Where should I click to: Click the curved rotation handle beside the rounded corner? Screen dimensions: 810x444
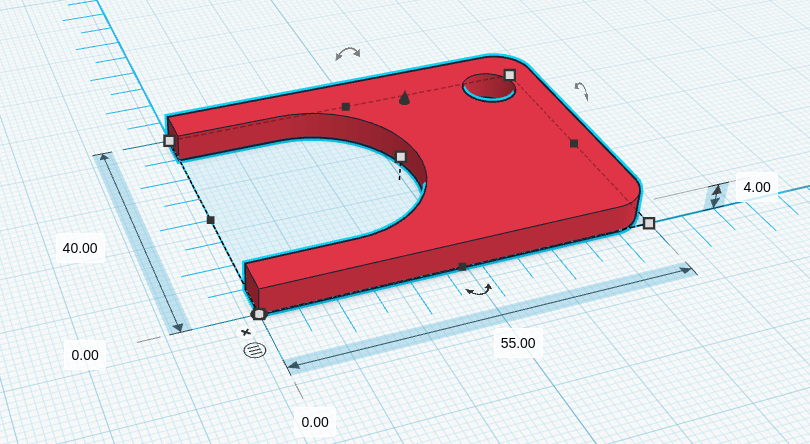tap(582, 91)
